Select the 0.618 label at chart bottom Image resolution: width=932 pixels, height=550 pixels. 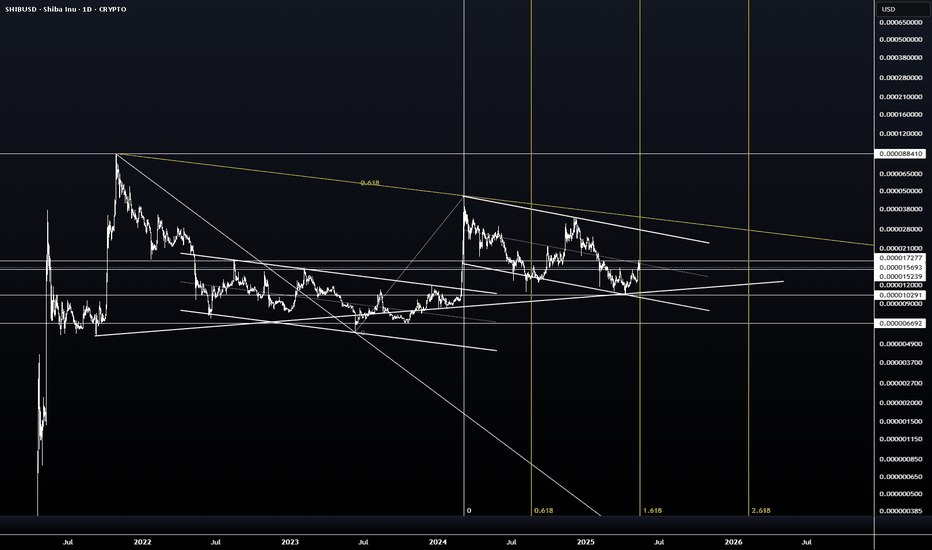(x=543, y=511)
